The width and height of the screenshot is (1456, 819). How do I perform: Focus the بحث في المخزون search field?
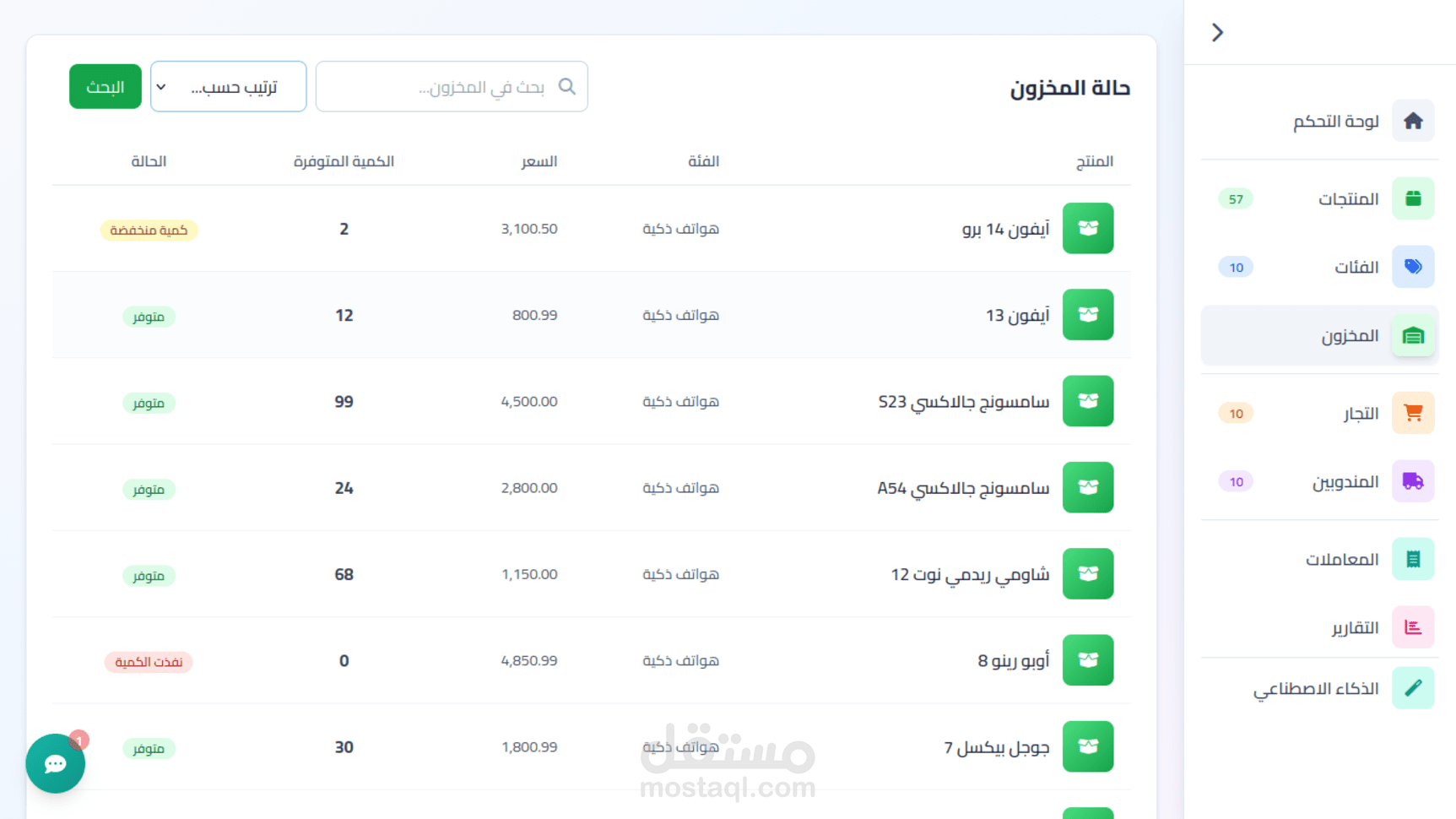click(452, 86)
